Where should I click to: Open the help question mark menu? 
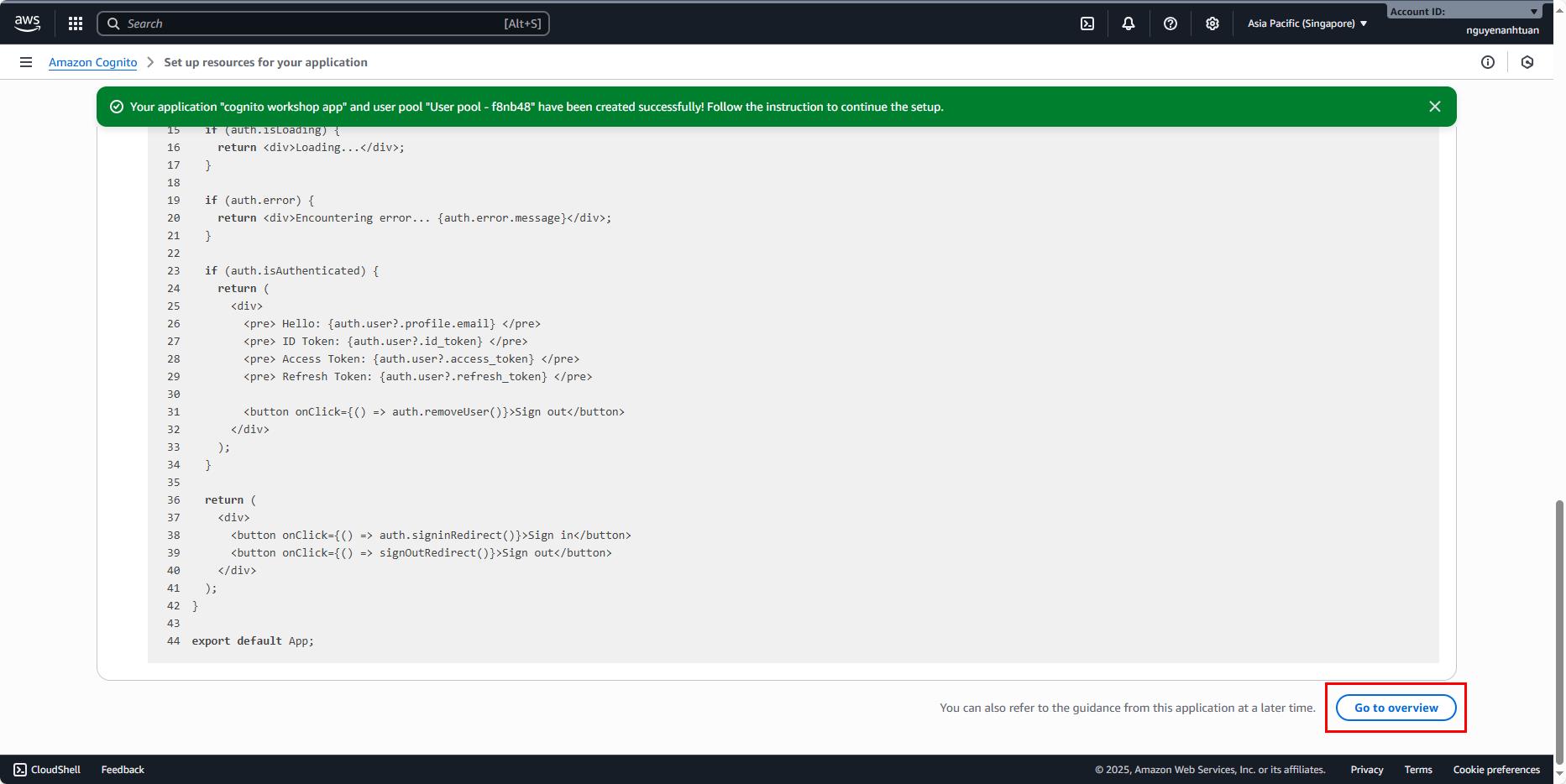pyautogui.click(x=1171, y=24)
